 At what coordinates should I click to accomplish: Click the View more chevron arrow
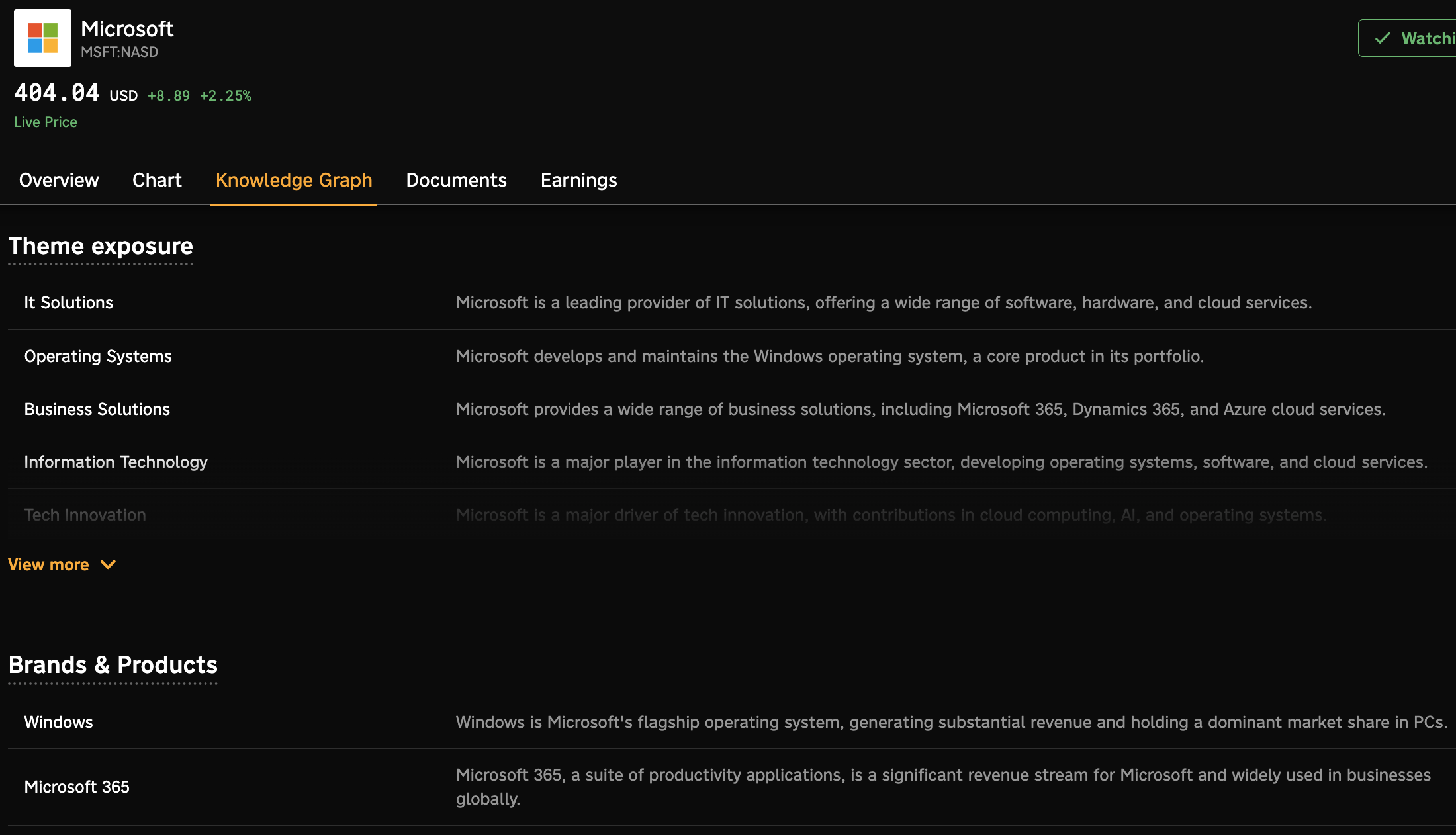coord(108,564)
